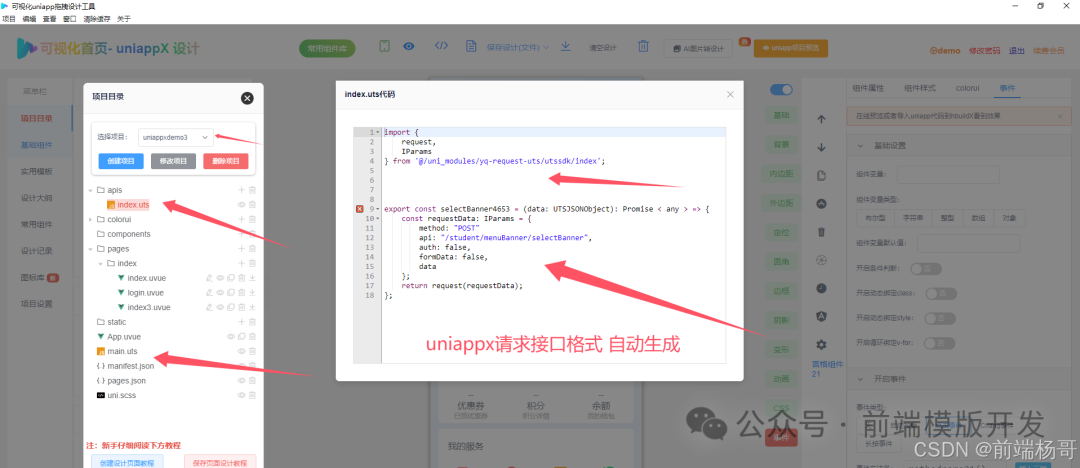Click the download icon on the index.uvue row
Image resolution: width=1080 pixels, height=468 pixels.
click(x=252, y=278)
